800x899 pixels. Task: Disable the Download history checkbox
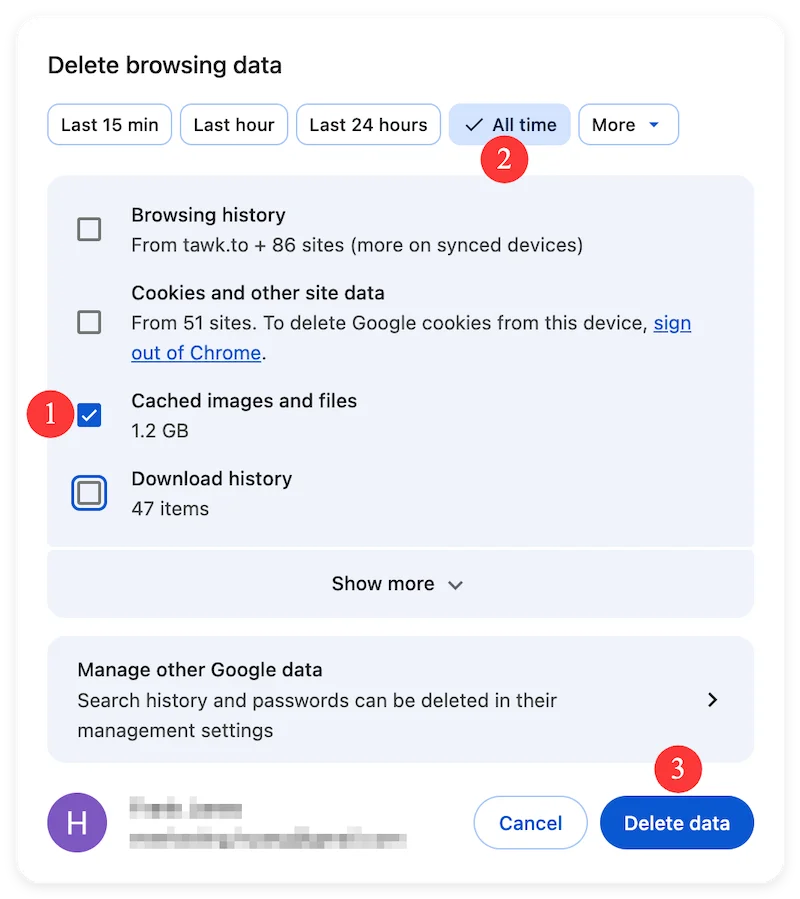(x=89, y=492)
